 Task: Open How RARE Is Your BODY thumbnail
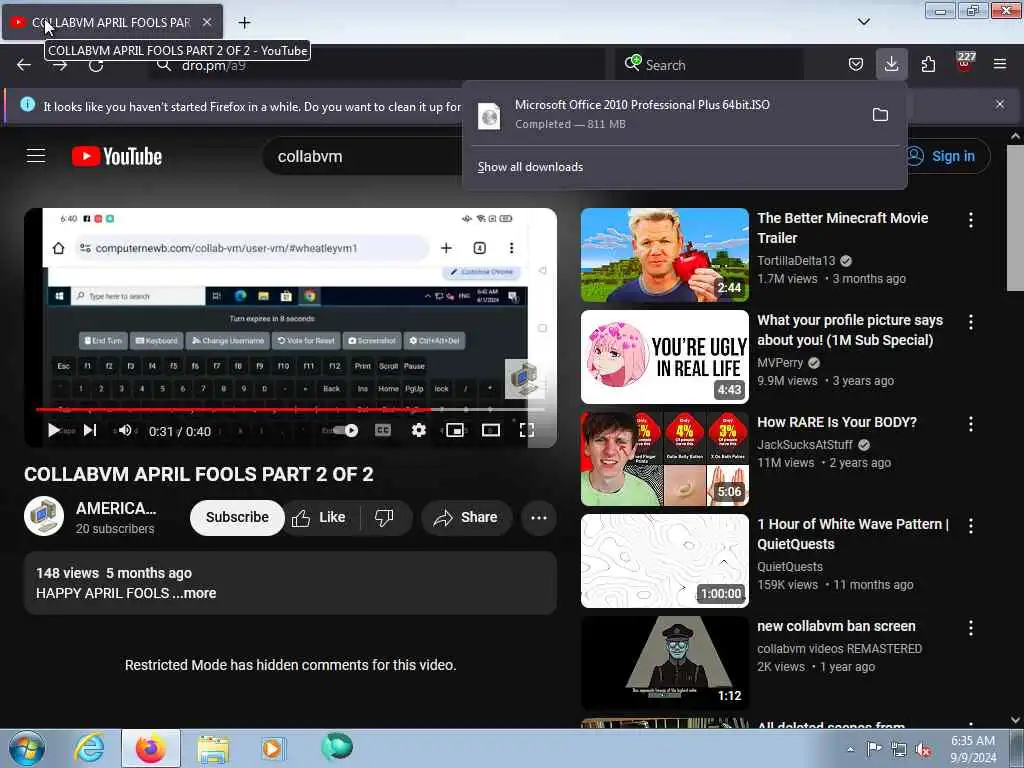pos(665,459)
